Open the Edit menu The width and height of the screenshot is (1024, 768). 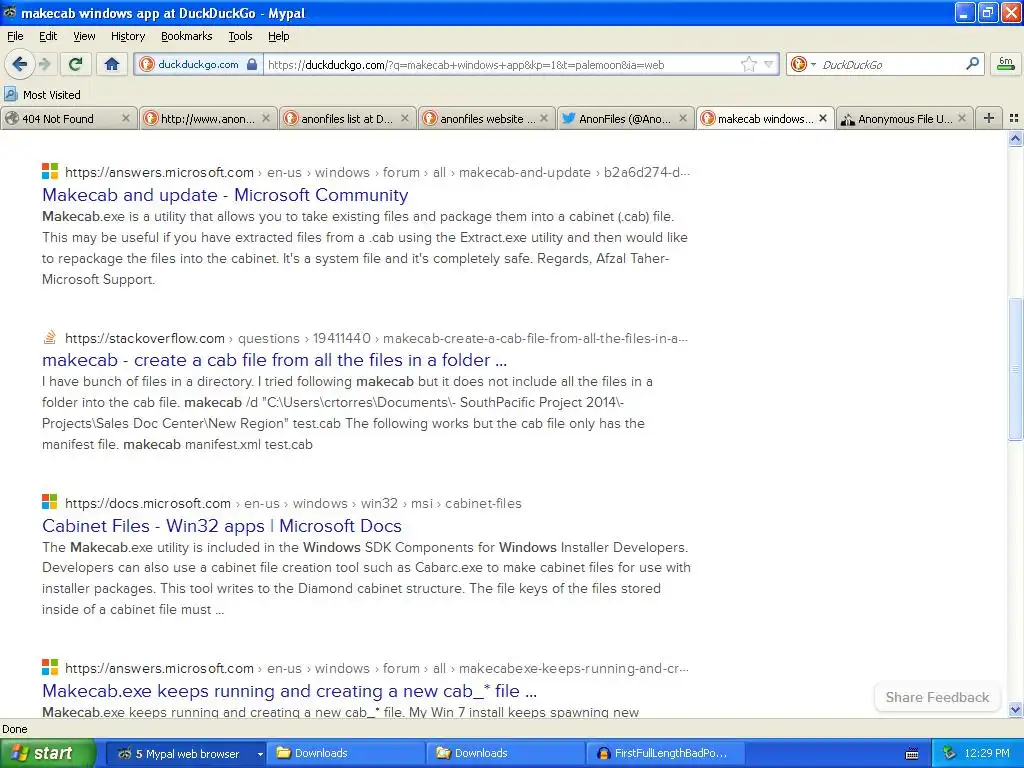coord(48,36)
